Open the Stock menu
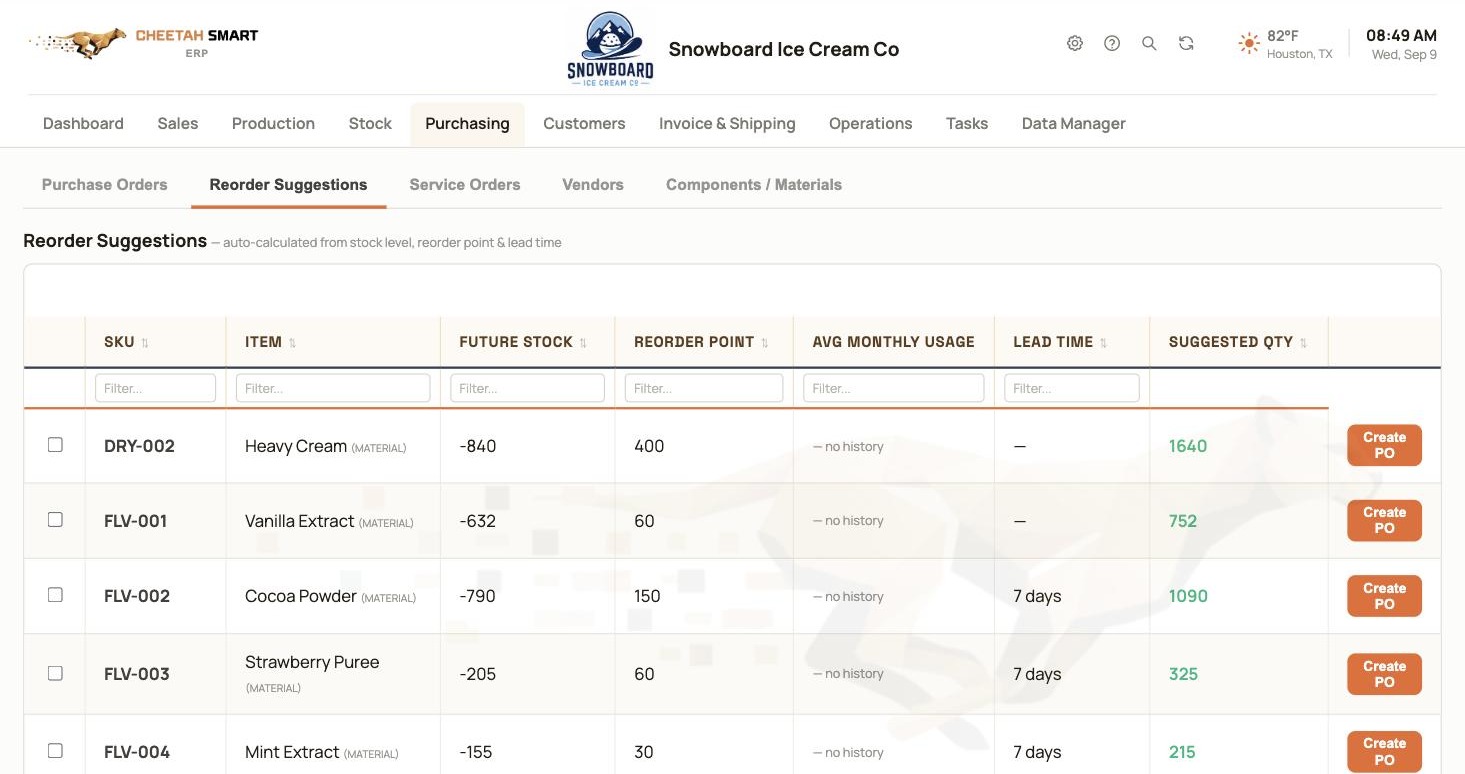 [x=370, y=124]
